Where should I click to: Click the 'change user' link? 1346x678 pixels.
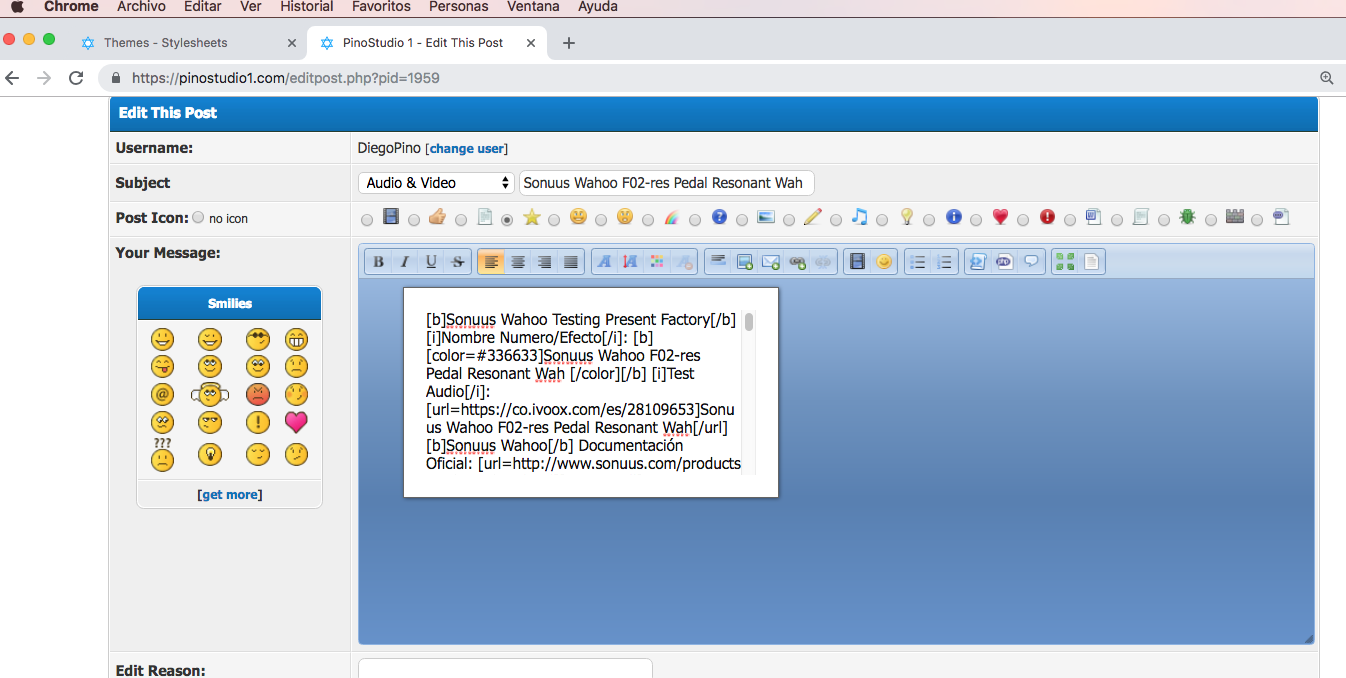point(467,148)
